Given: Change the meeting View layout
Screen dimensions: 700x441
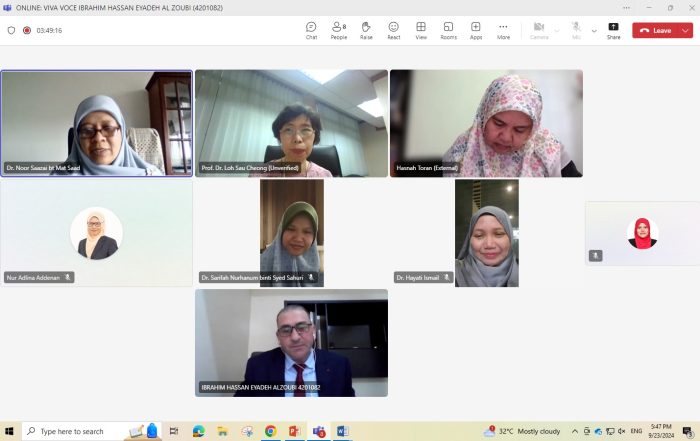Looking at the screenshot, I should pos(421,30).
